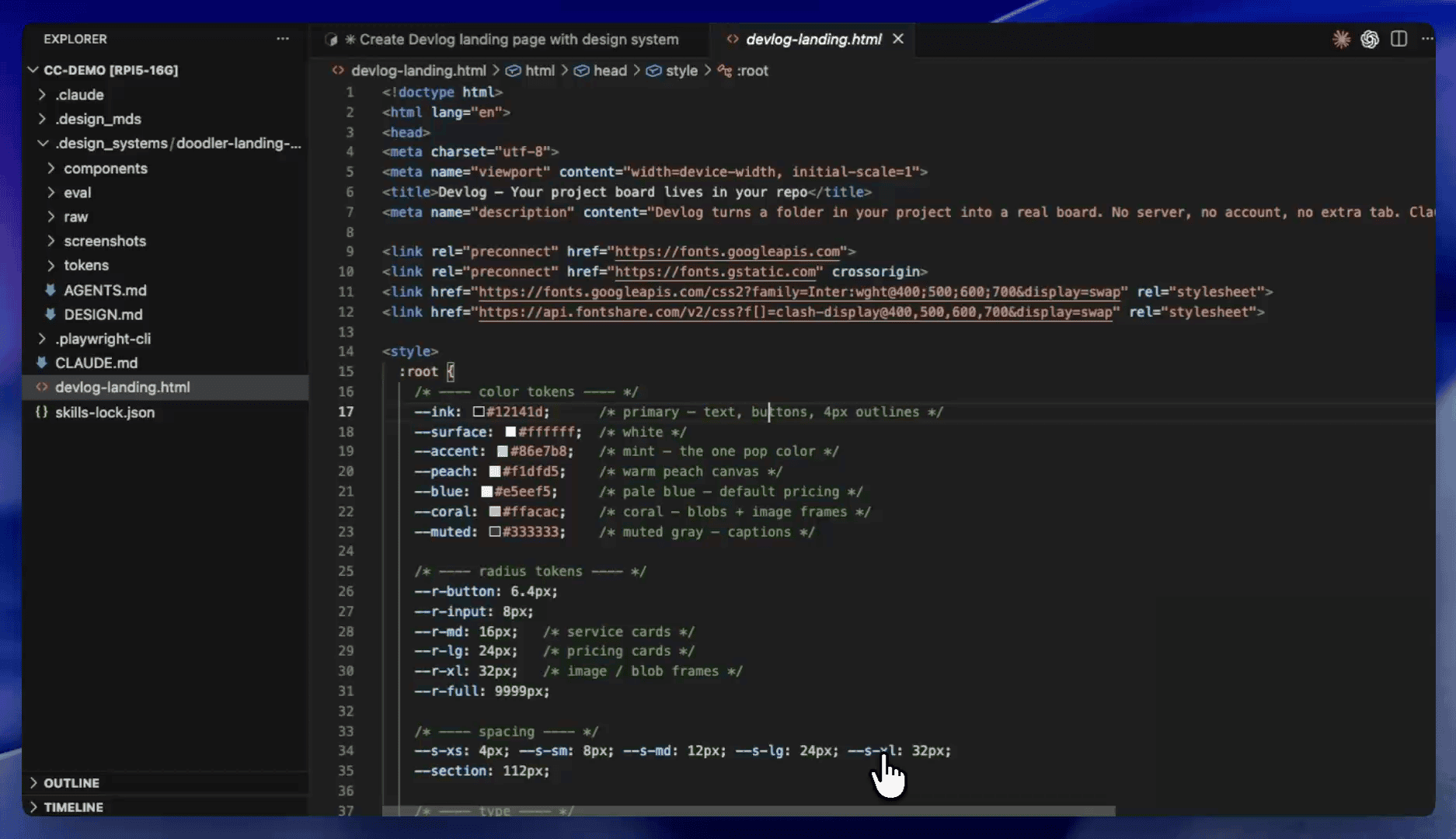Image resolution: width=1456 pixels, height=839 pixels.
Task: Click the devlog-landing.html breadcrumb
Action: 418,71
